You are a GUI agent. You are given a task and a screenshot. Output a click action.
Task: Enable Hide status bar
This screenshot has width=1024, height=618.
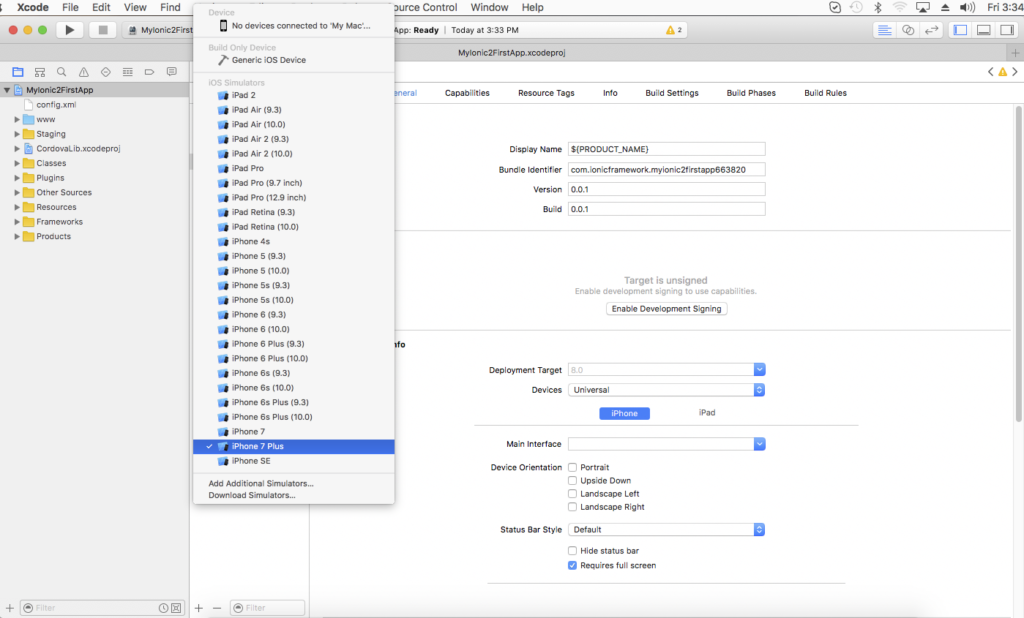[x=574, y=549]
